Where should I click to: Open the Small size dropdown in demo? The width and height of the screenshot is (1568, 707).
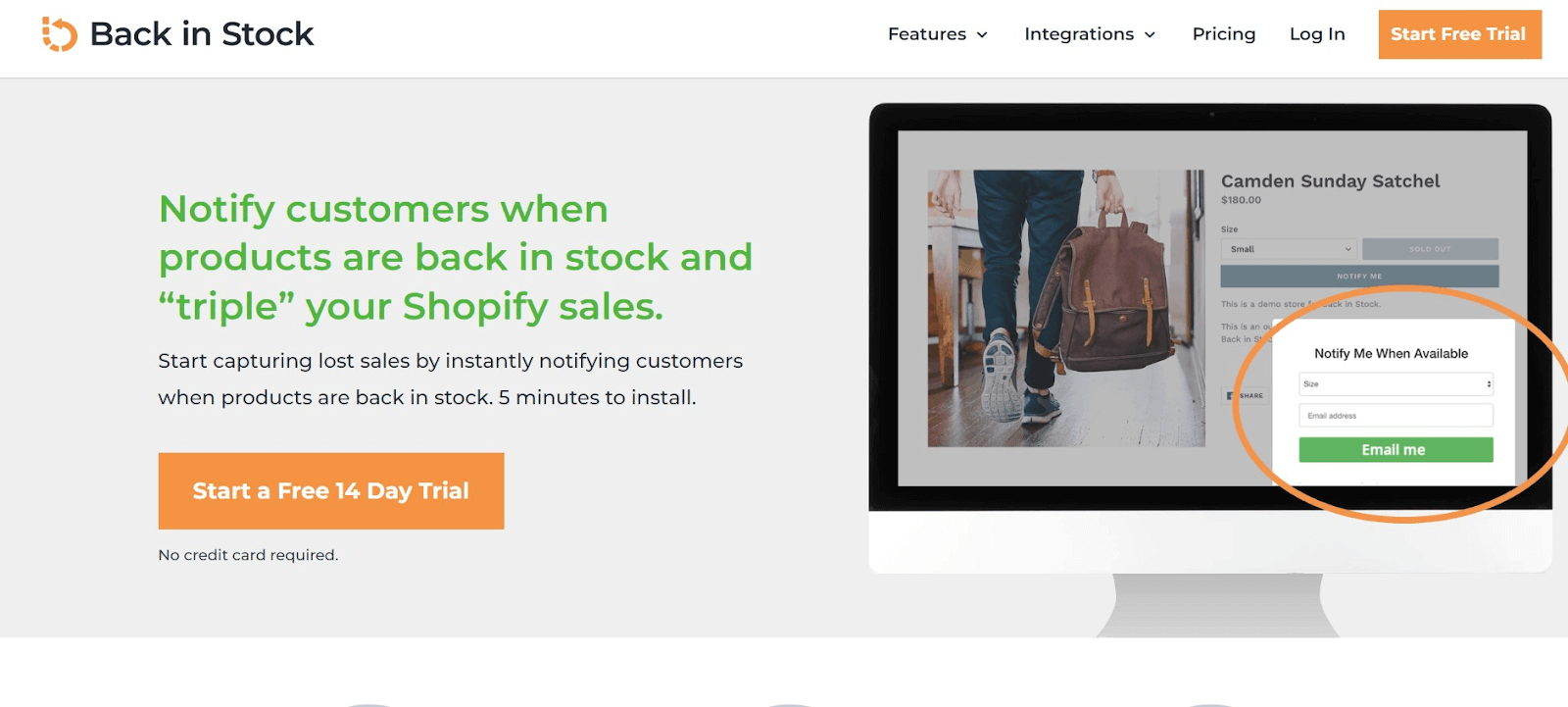(x=1289, y=249)
